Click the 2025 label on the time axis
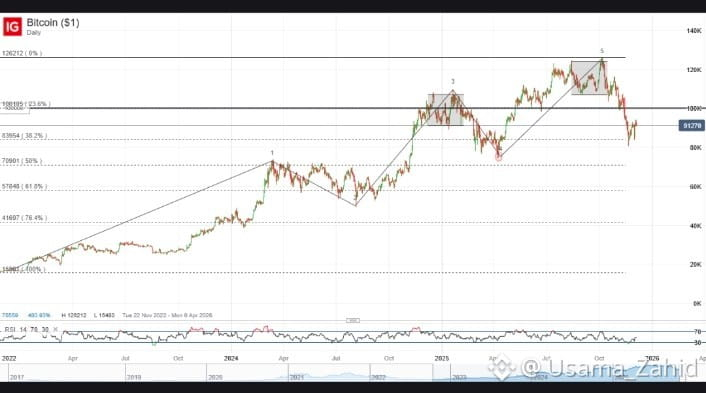706x393 pixels. pyautogui.click(x=442, y=358)
